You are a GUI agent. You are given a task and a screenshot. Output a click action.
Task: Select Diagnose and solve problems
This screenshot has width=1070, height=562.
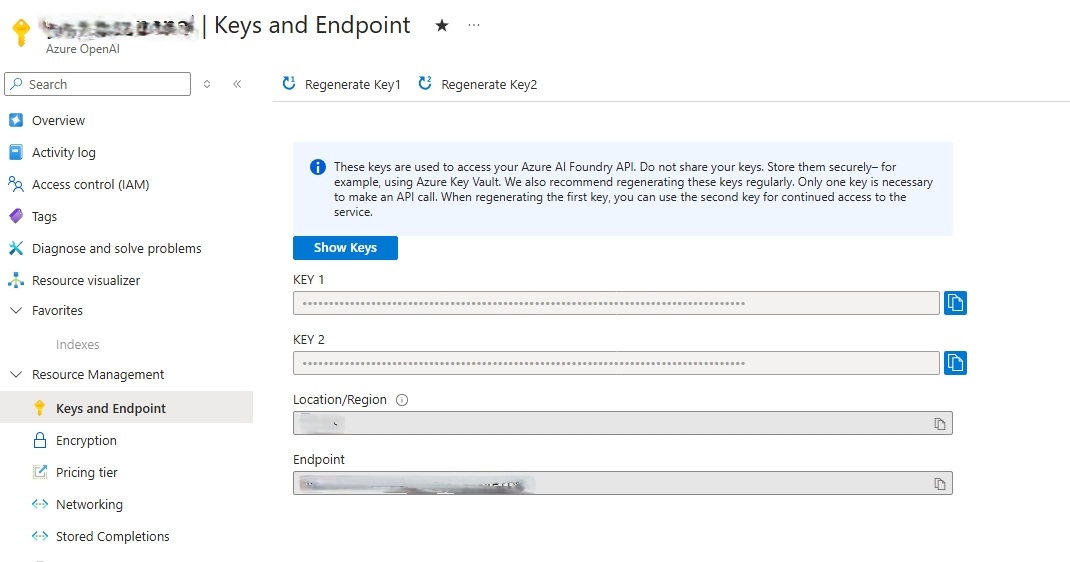click(x=116, y=249)
